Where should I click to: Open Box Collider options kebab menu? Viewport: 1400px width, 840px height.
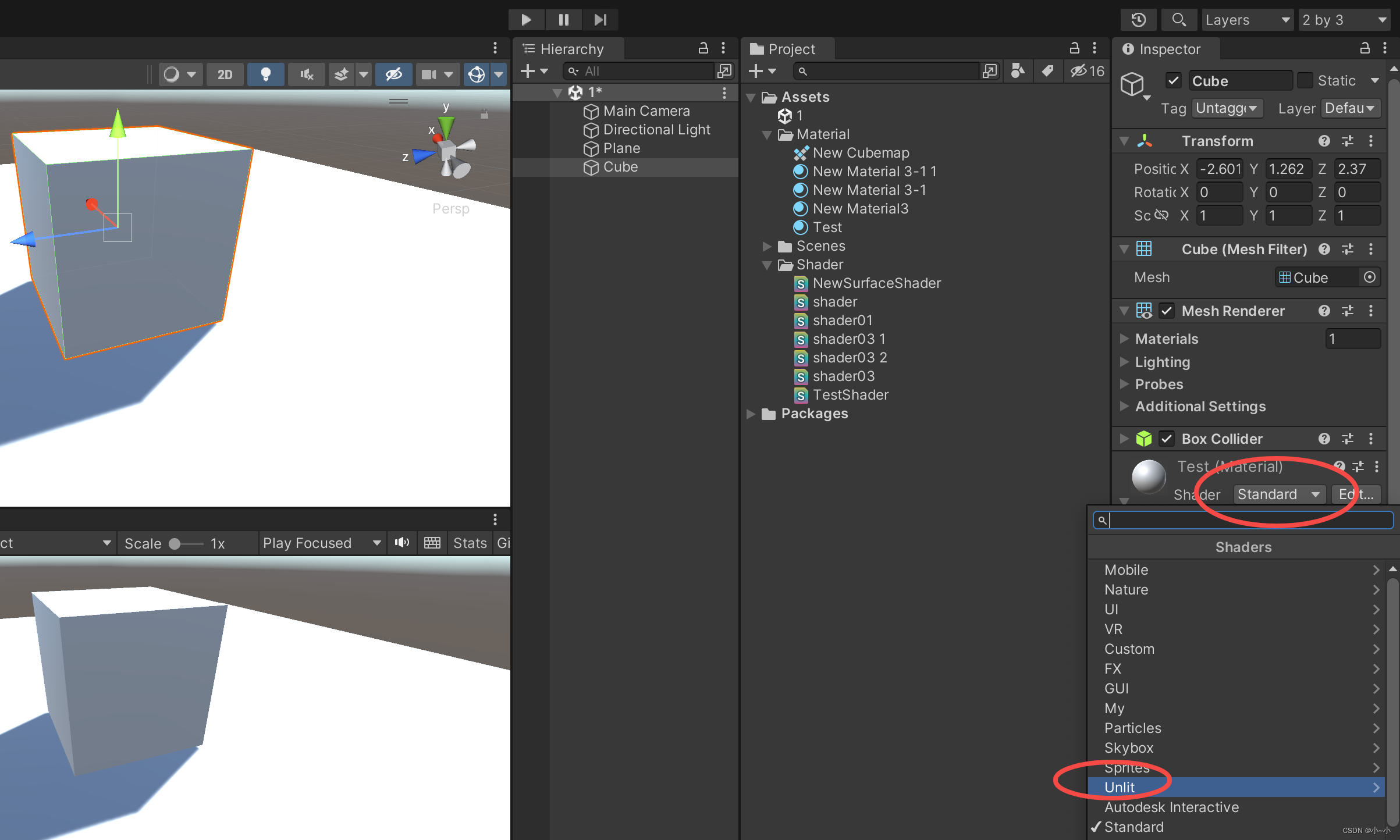(x=1371, y=439)
